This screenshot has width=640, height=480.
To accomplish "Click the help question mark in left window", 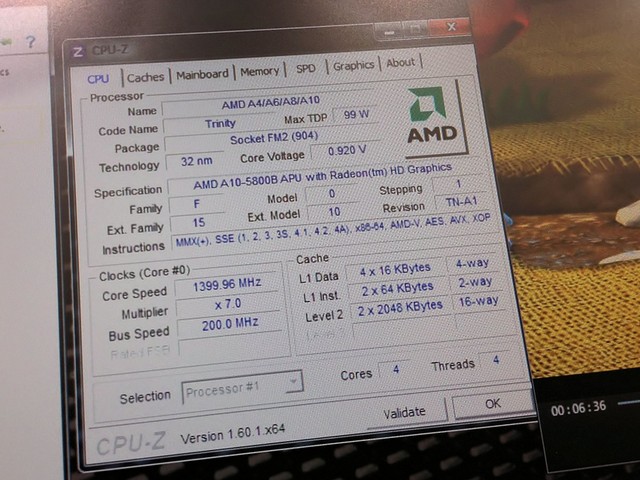I will [31, 42].
